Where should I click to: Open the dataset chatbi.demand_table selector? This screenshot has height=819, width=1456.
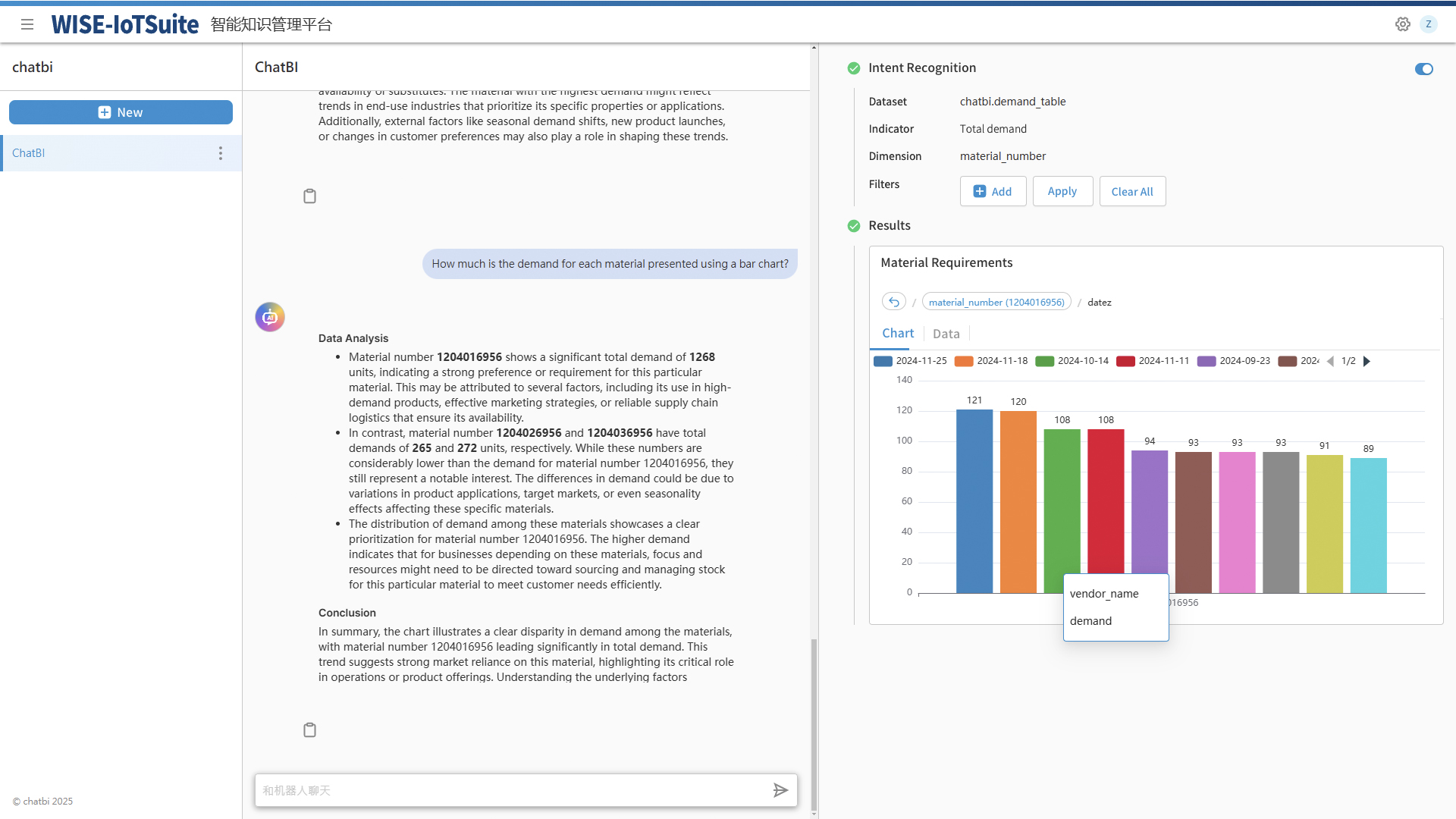pos(1012,101)
